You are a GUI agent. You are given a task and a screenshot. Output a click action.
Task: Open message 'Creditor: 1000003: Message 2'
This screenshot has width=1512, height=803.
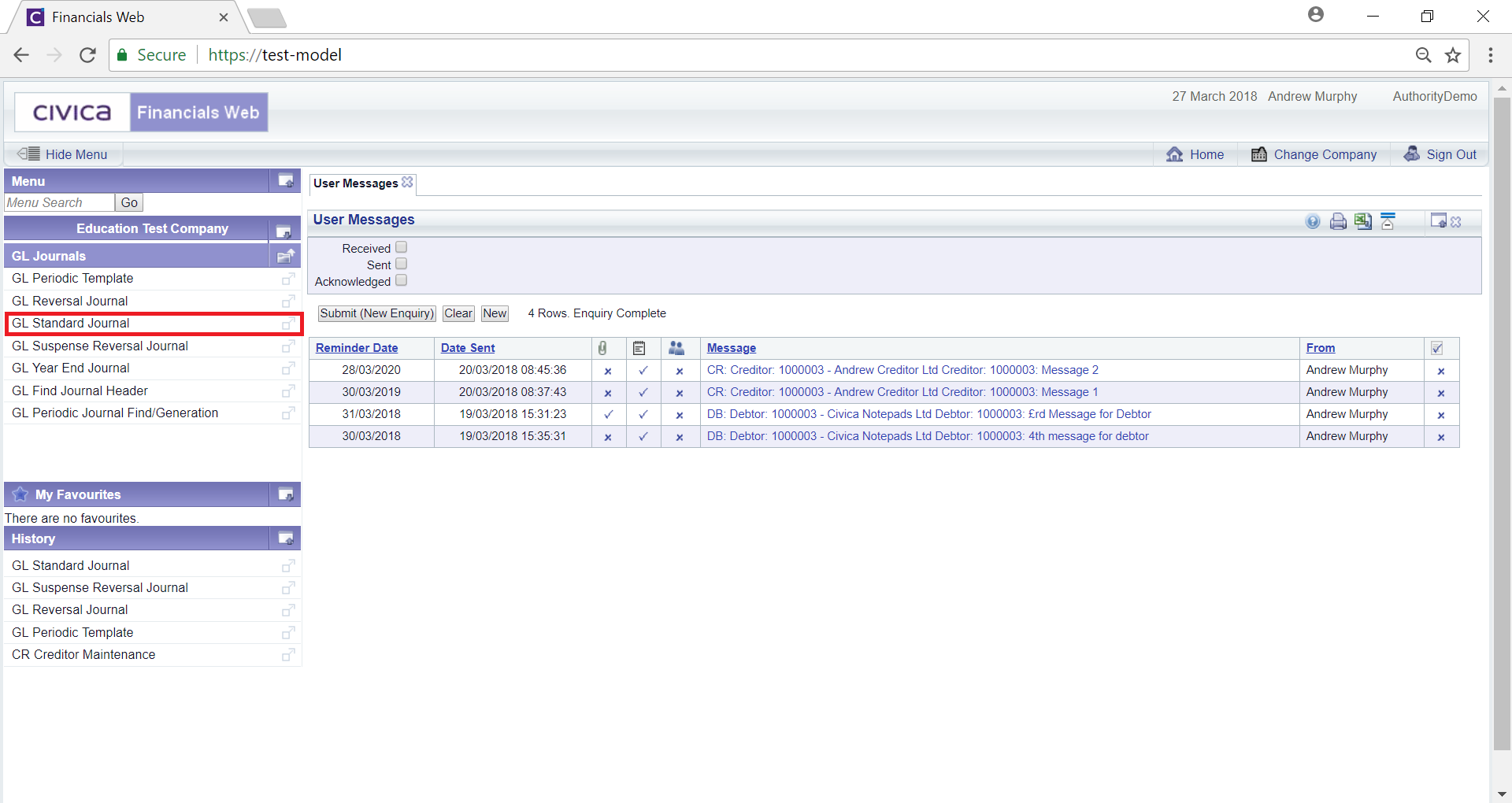(902, 370)
